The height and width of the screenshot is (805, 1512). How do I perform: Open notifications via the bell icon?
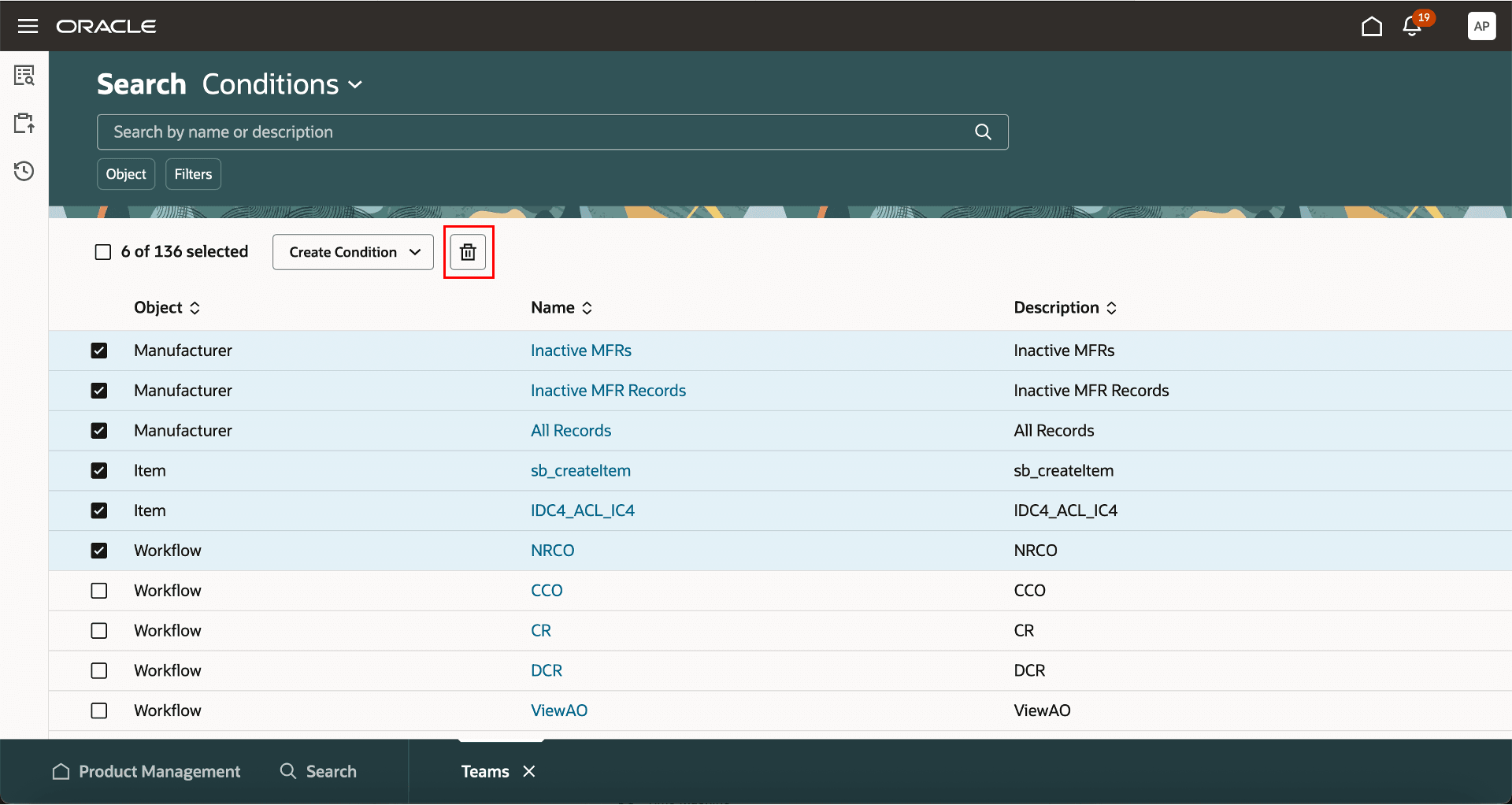click(1411, 26)
